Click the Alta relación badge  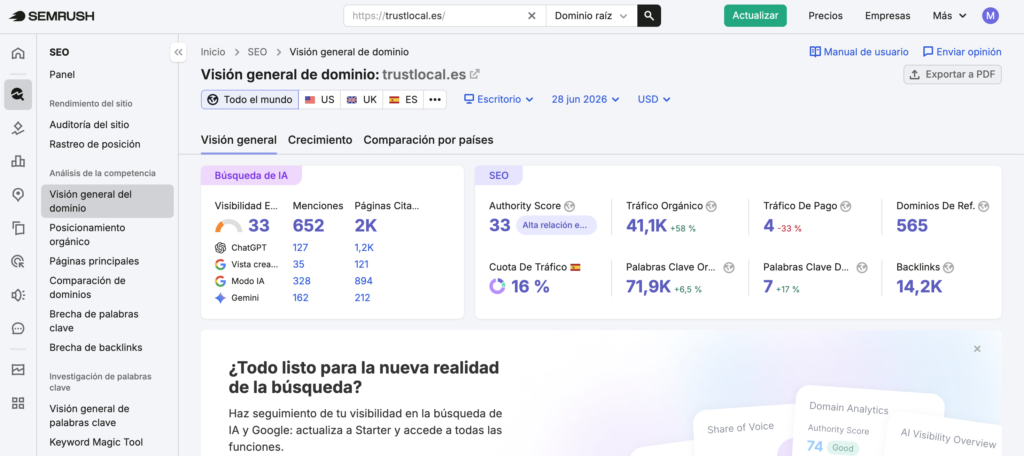[x=556, y=225]
